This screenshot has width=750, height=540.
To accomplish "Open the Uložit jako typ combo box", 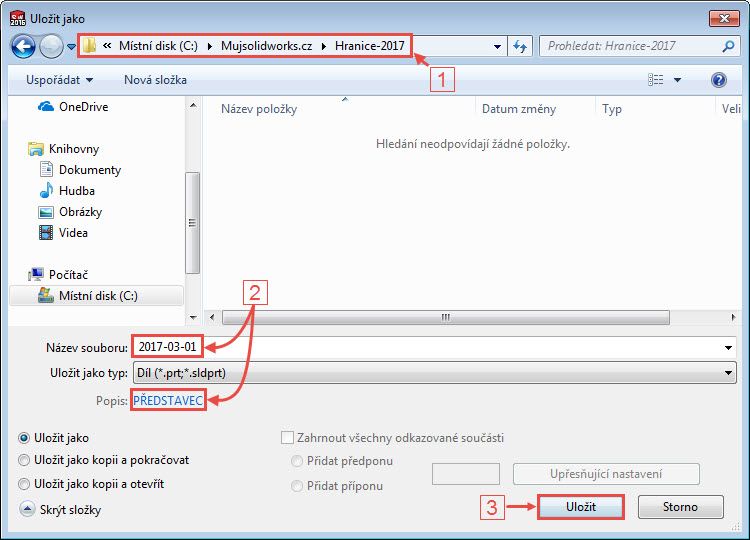I will pos(434,373).
